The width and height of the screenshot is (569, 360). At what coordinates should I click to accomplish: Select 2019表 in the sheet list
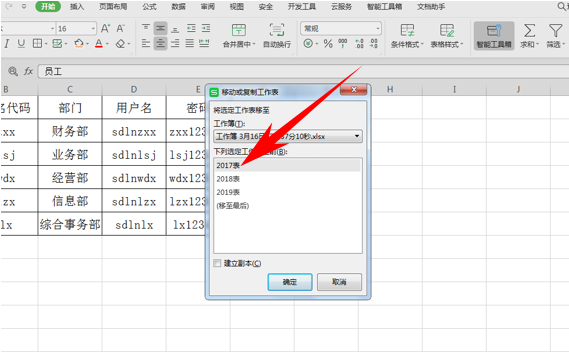tap(287, 192)
